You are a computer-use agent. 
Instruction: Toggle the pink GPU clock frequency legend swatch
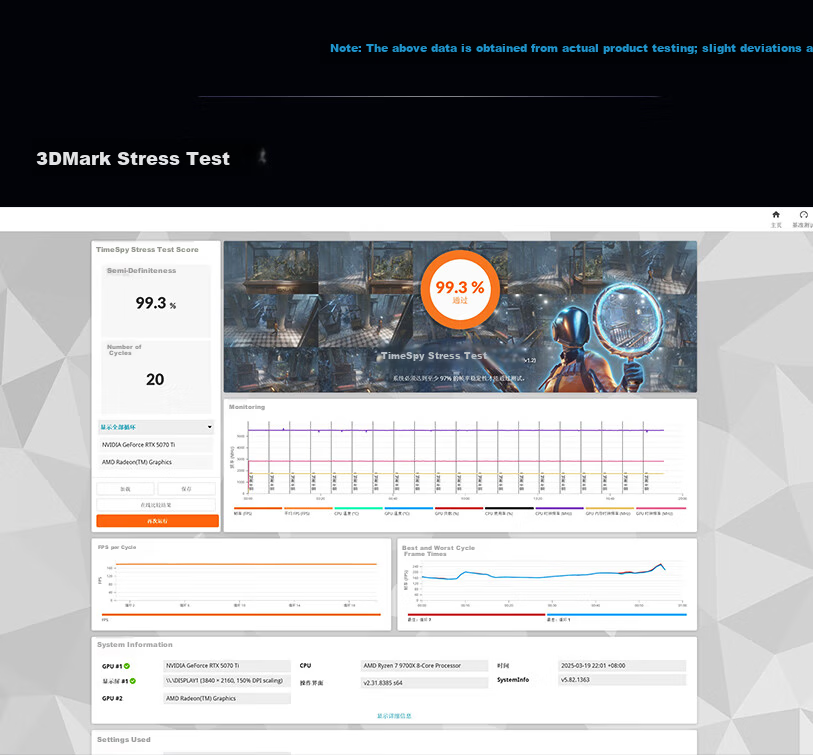661,508
